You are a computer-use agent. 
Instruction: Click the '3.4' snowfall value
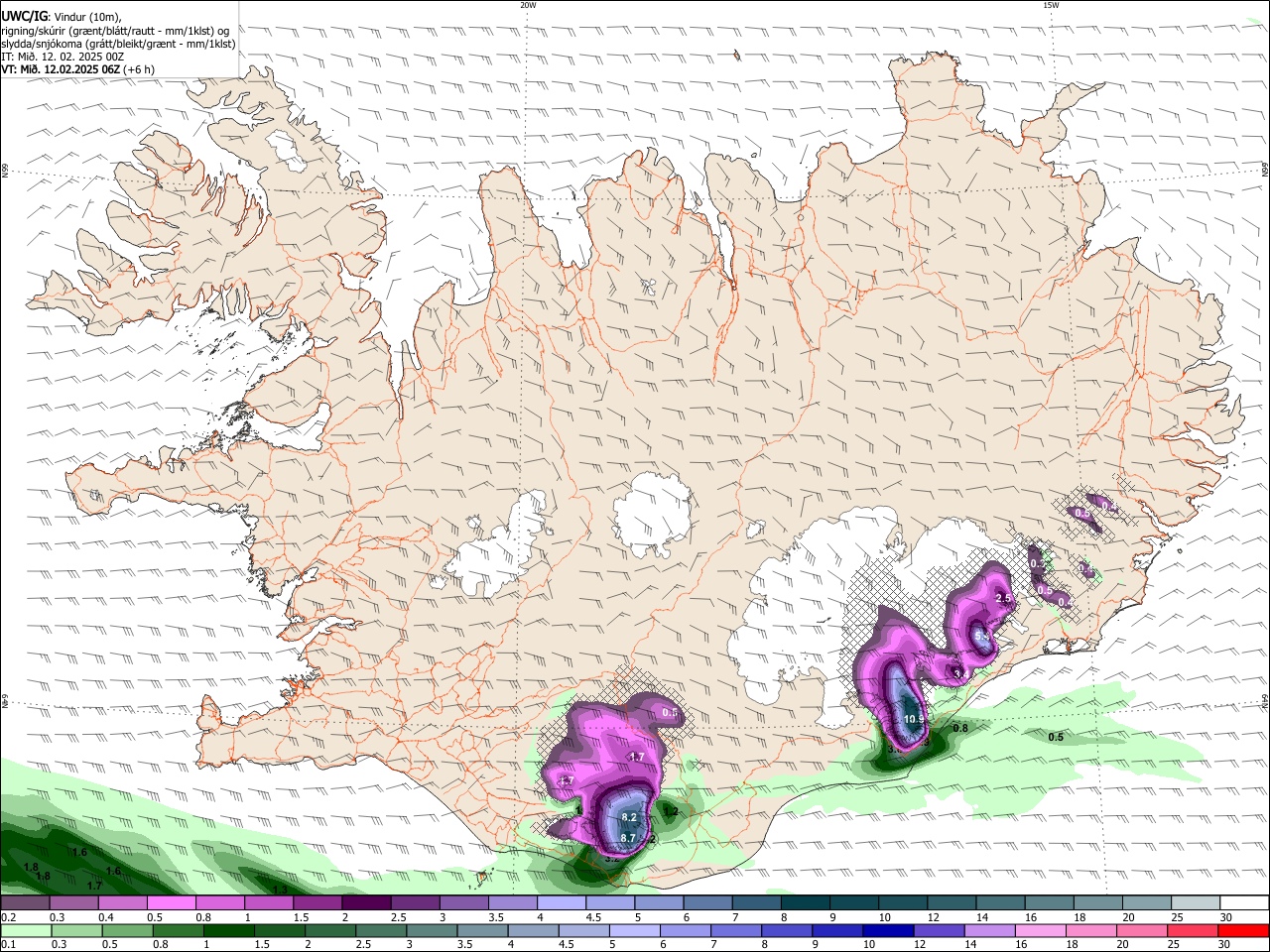(x=960, y=674)
